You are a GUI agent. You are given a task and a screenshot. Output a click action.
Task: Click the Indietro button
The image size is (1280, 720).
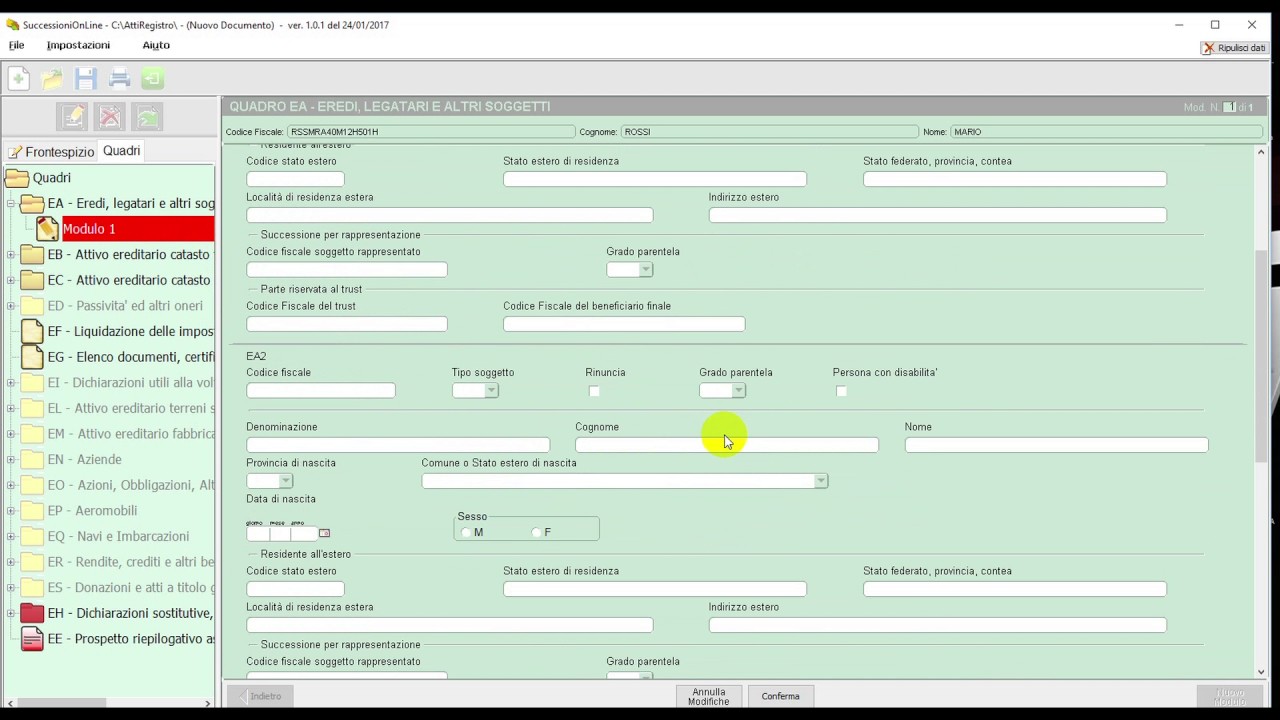pyautogui.click(x=259, y=696)
